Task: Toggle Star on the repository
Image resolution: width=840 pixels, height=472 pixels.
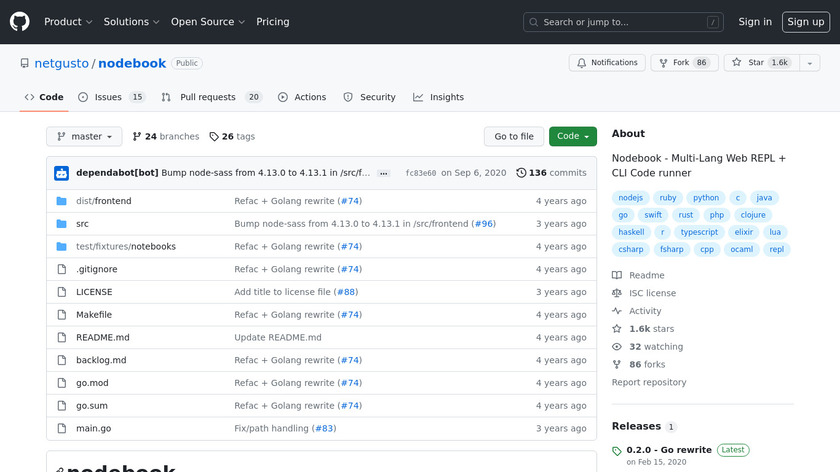Action: click(760, 63)
